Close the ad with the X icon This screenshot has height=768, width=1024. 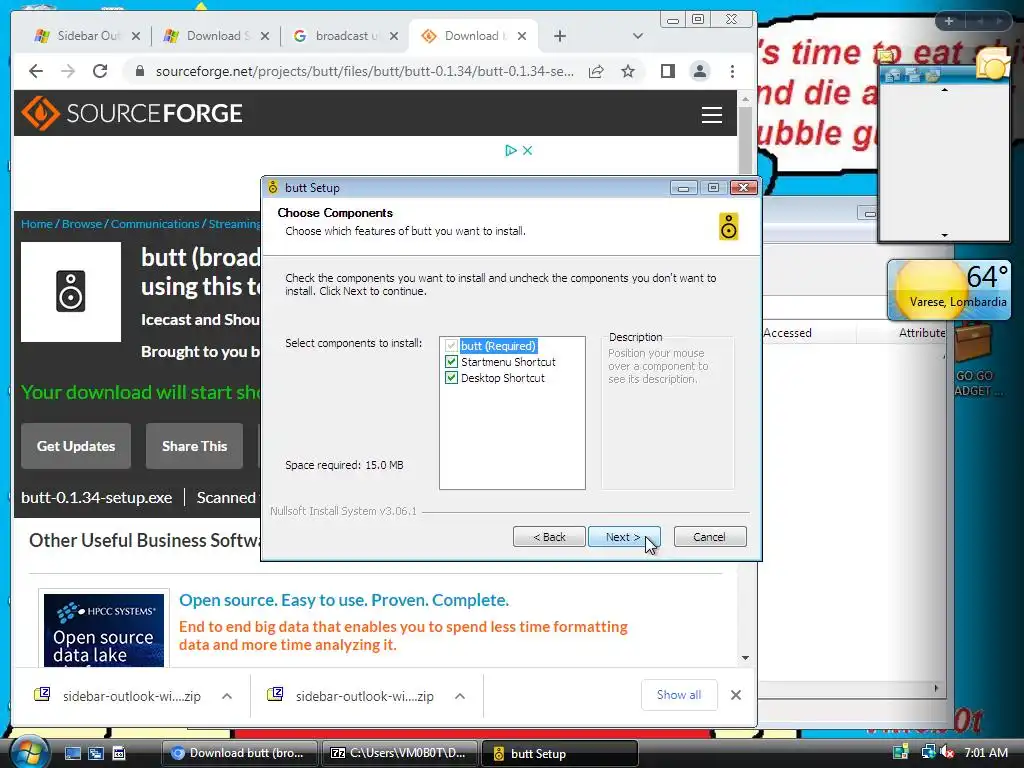(528, 151)
